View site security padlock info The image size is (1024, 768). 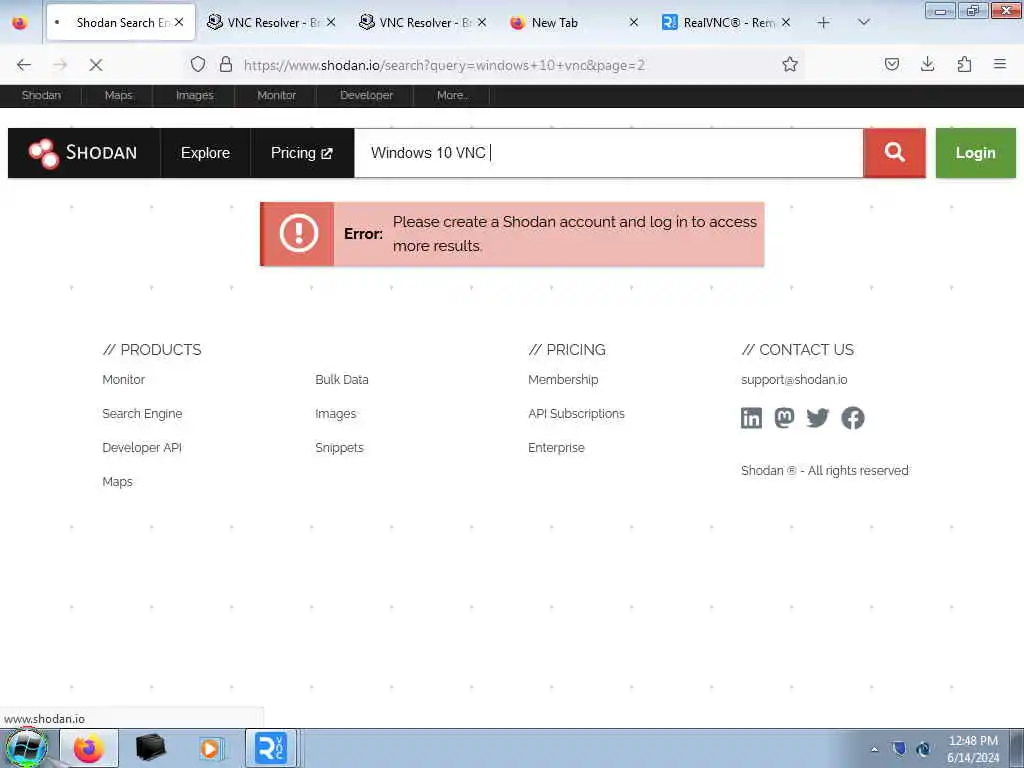(x=225, y=64)
